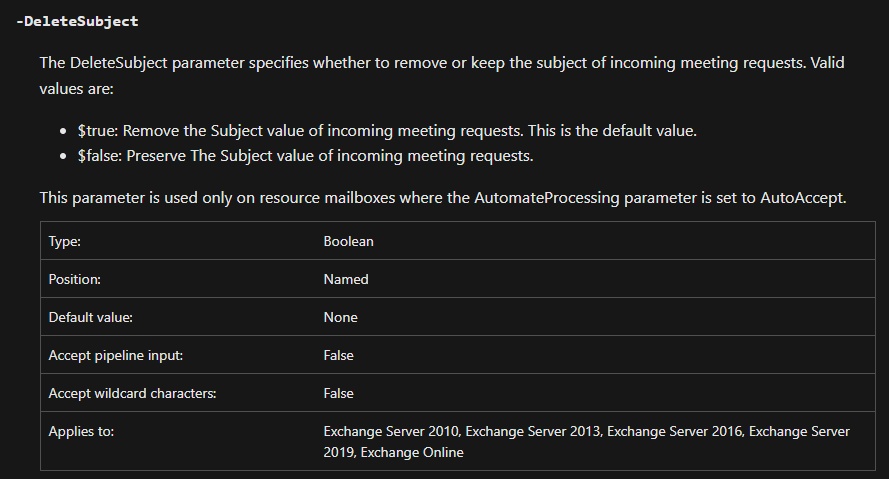
Task: Click the Position: row label
Action: click(74, 279)
